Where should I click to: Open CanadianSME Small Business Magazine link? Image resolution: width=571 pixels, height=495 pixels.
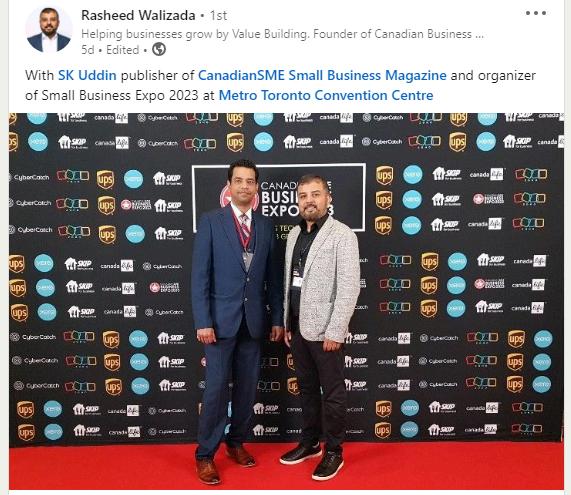click(322, 75)
